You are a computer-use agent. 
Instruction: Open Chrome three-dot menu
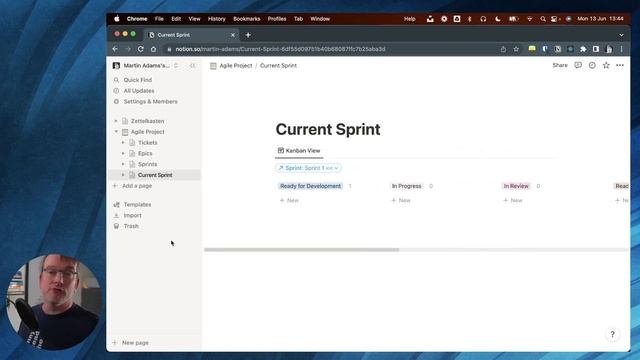pyautogui.click(x=622, y=49)
